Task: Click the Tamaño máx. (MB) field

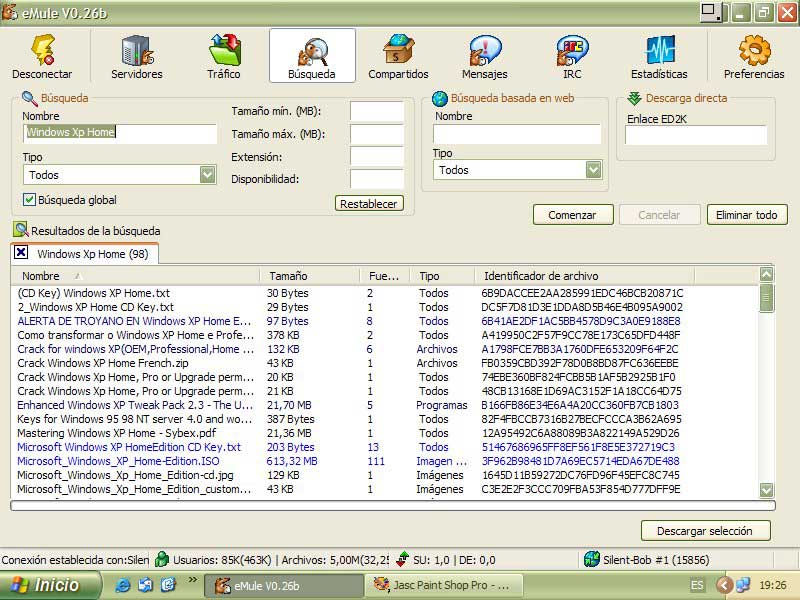Action: 377,134
